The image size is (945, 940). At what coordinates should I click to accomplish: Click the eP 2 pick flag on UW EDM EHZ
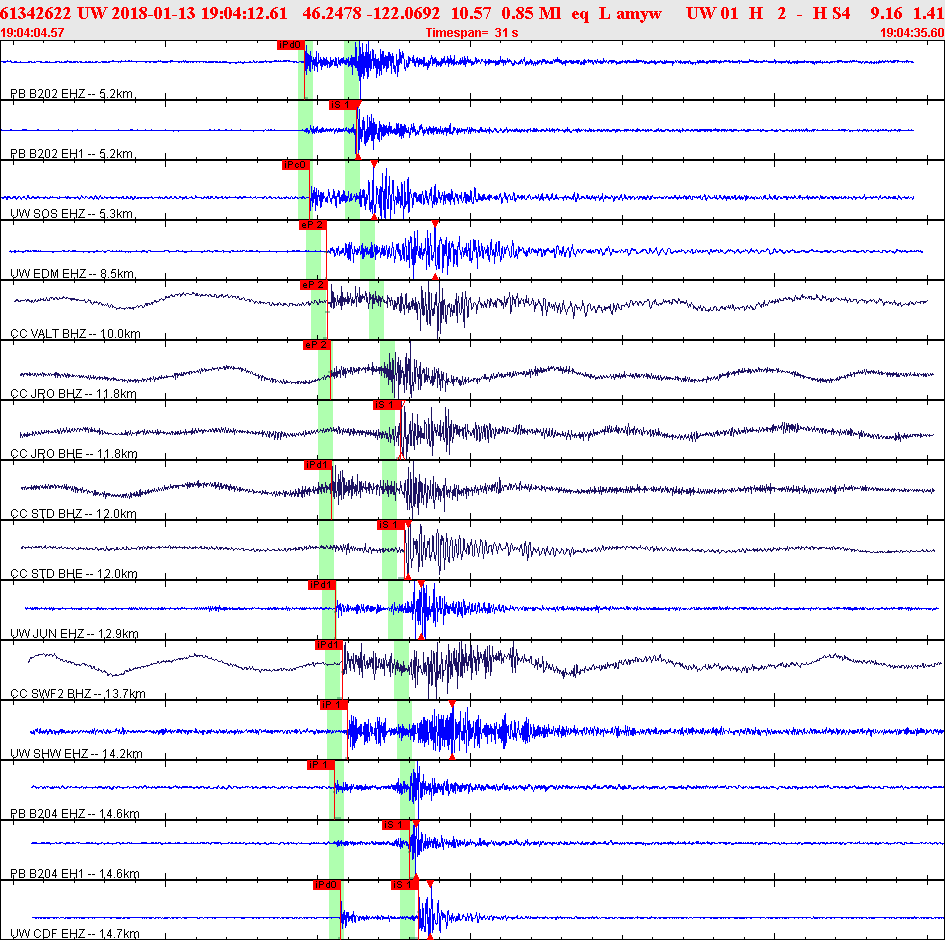(313, 225)
